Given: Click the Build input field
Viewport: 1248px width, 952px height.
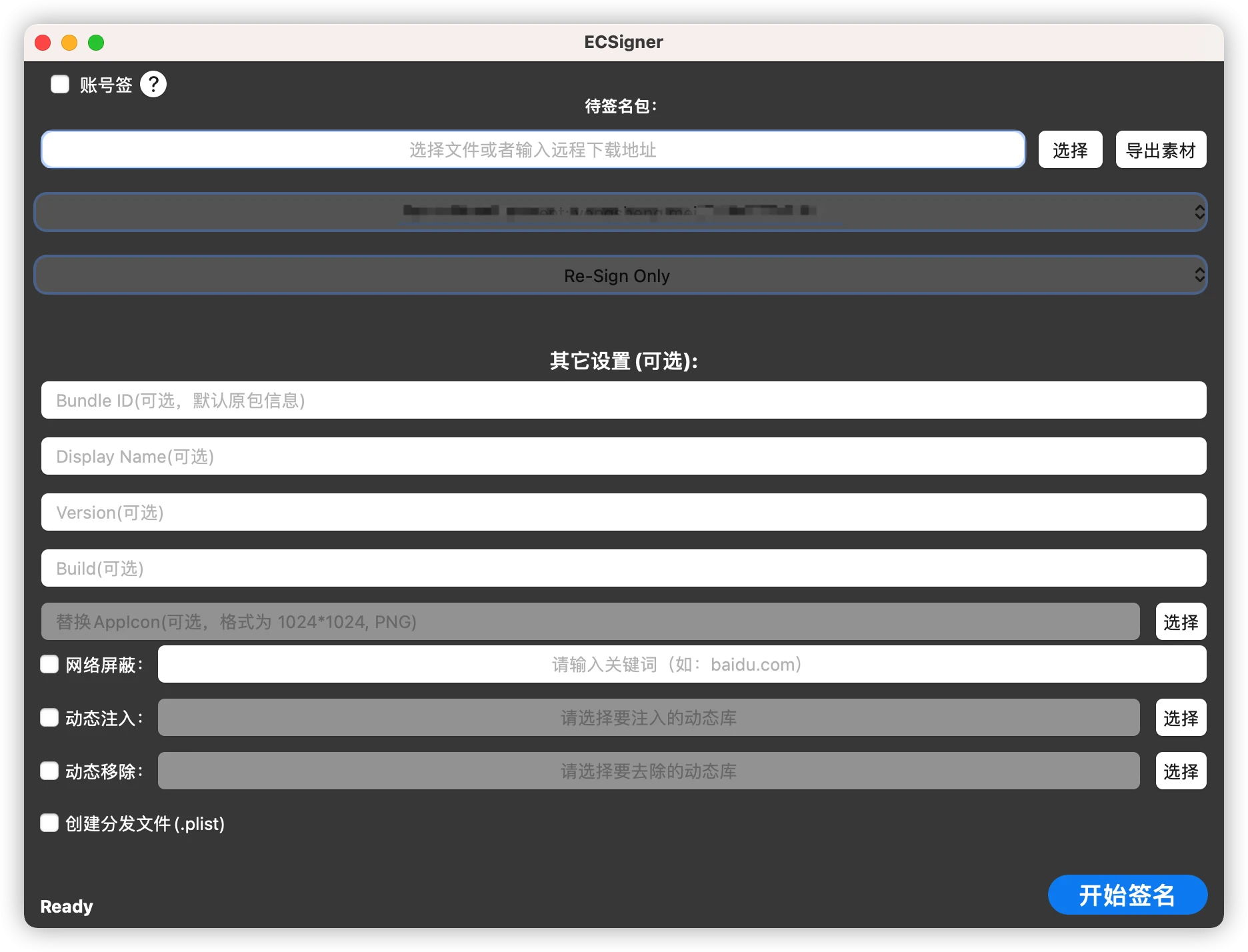Looking at the screenshot, I should point(623,568).
